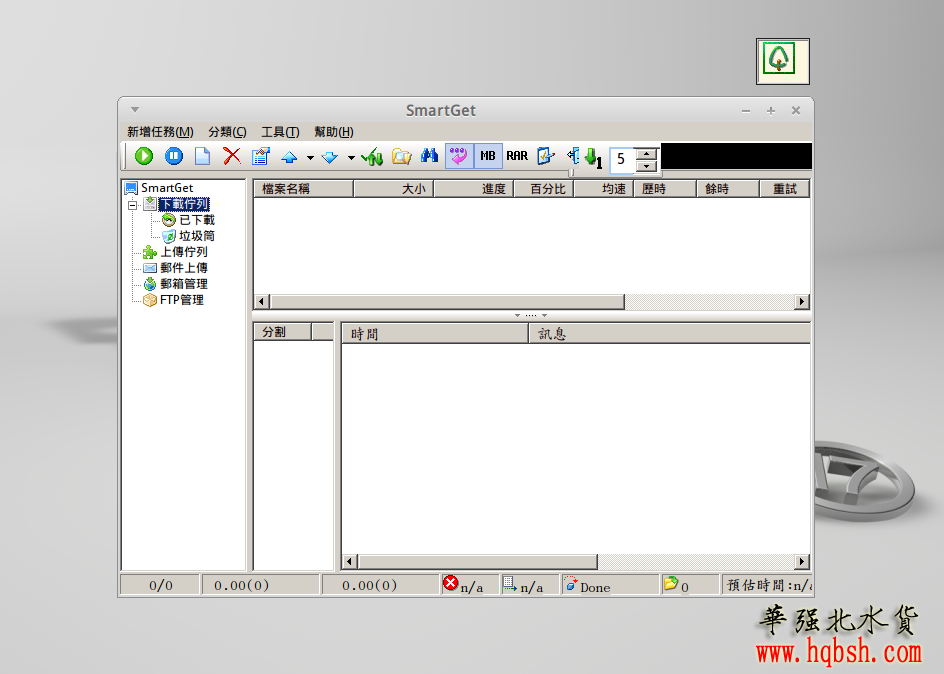This screenshot has height=674, width=944.
Task: Click the 預估時間 status bar entry
Action: point(769,585)
